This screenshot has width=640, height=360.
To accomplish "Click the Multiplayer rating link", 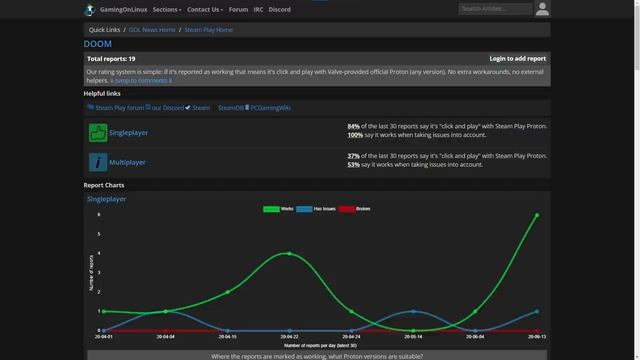I will [x=127, y=162].
